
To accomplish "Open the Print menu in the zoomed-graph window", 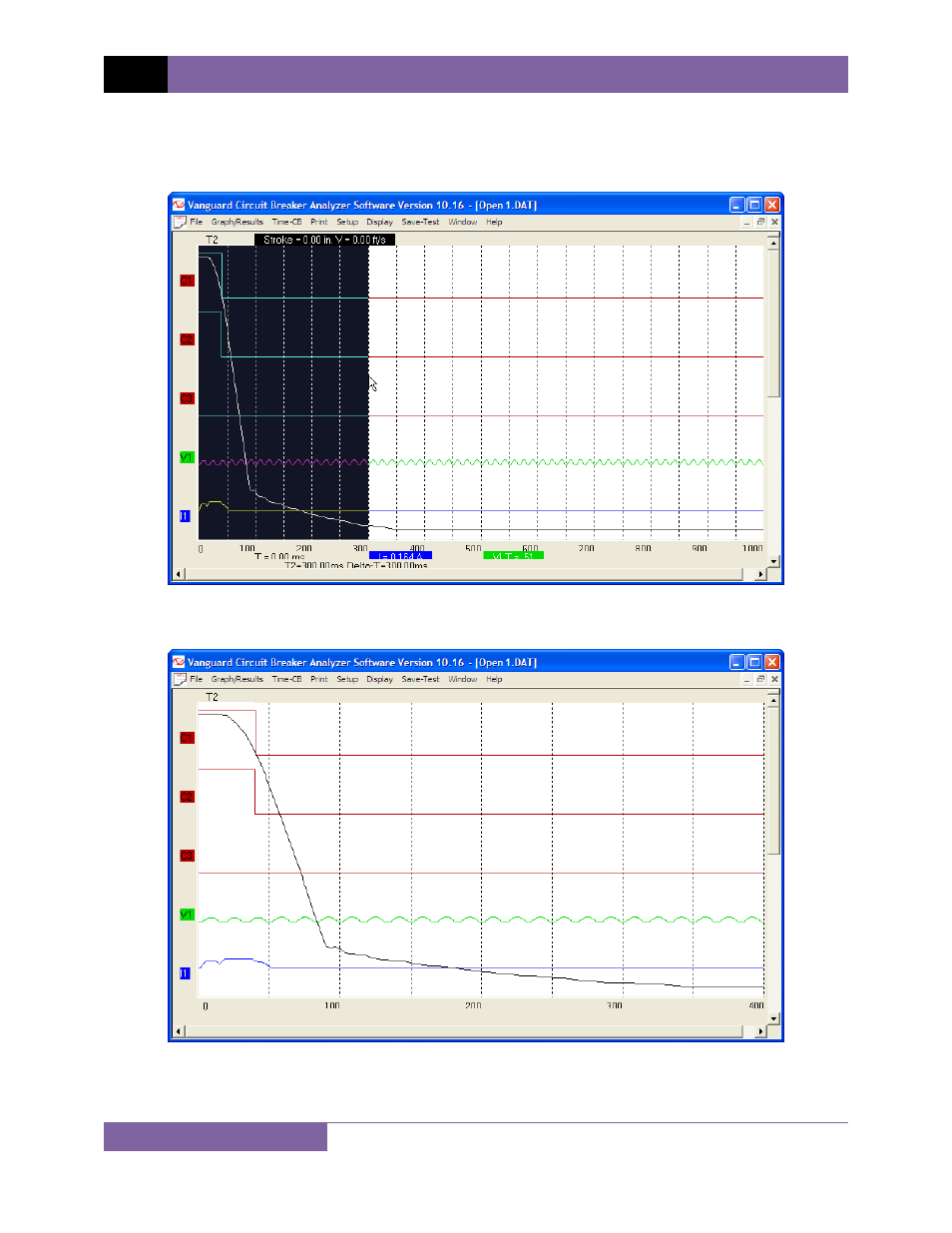I will click(318, 679).
